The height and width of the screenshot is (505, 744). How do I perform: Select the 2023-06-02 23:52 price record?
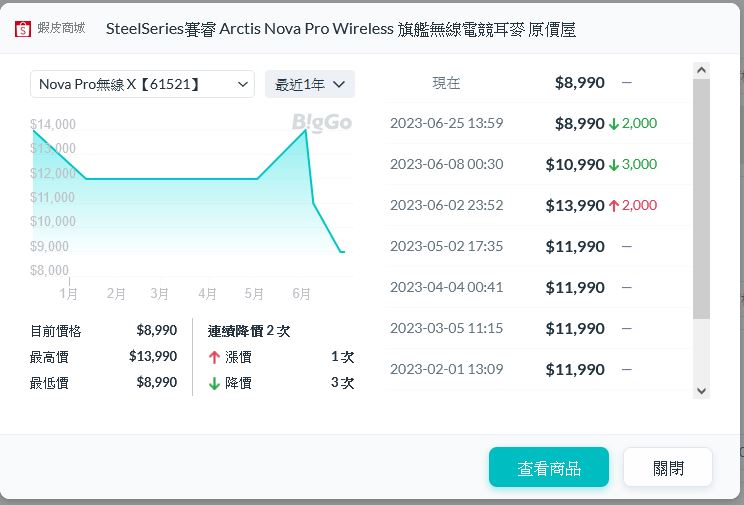tap(446, 206)
